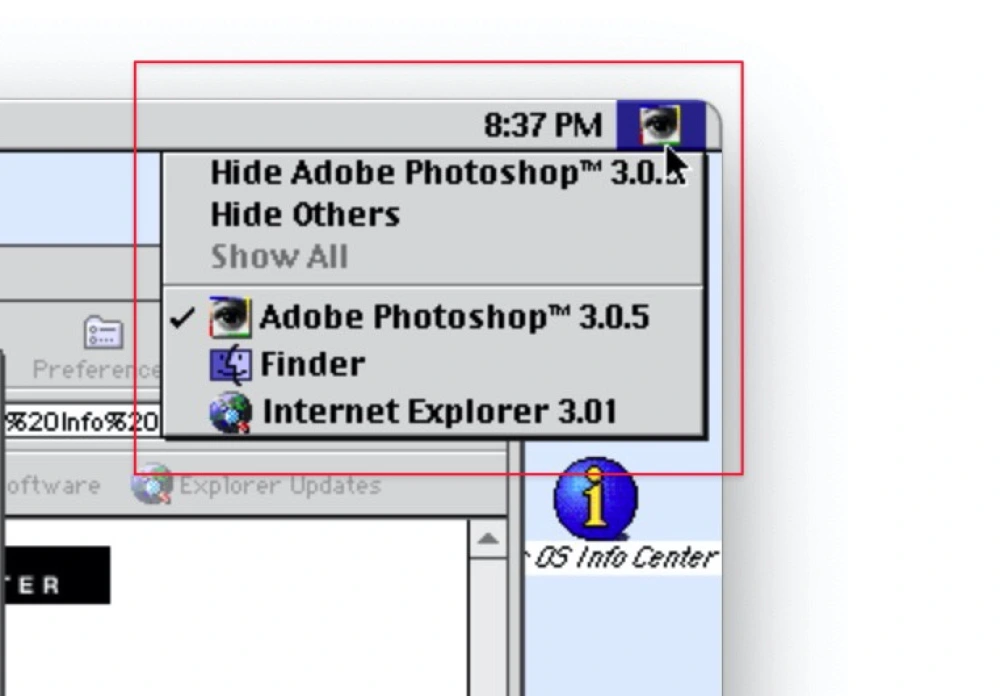The width and height of the screenshot is (1000, 696).
Task: Open the Explorer Updates favorites link
Action: point(257,485)
